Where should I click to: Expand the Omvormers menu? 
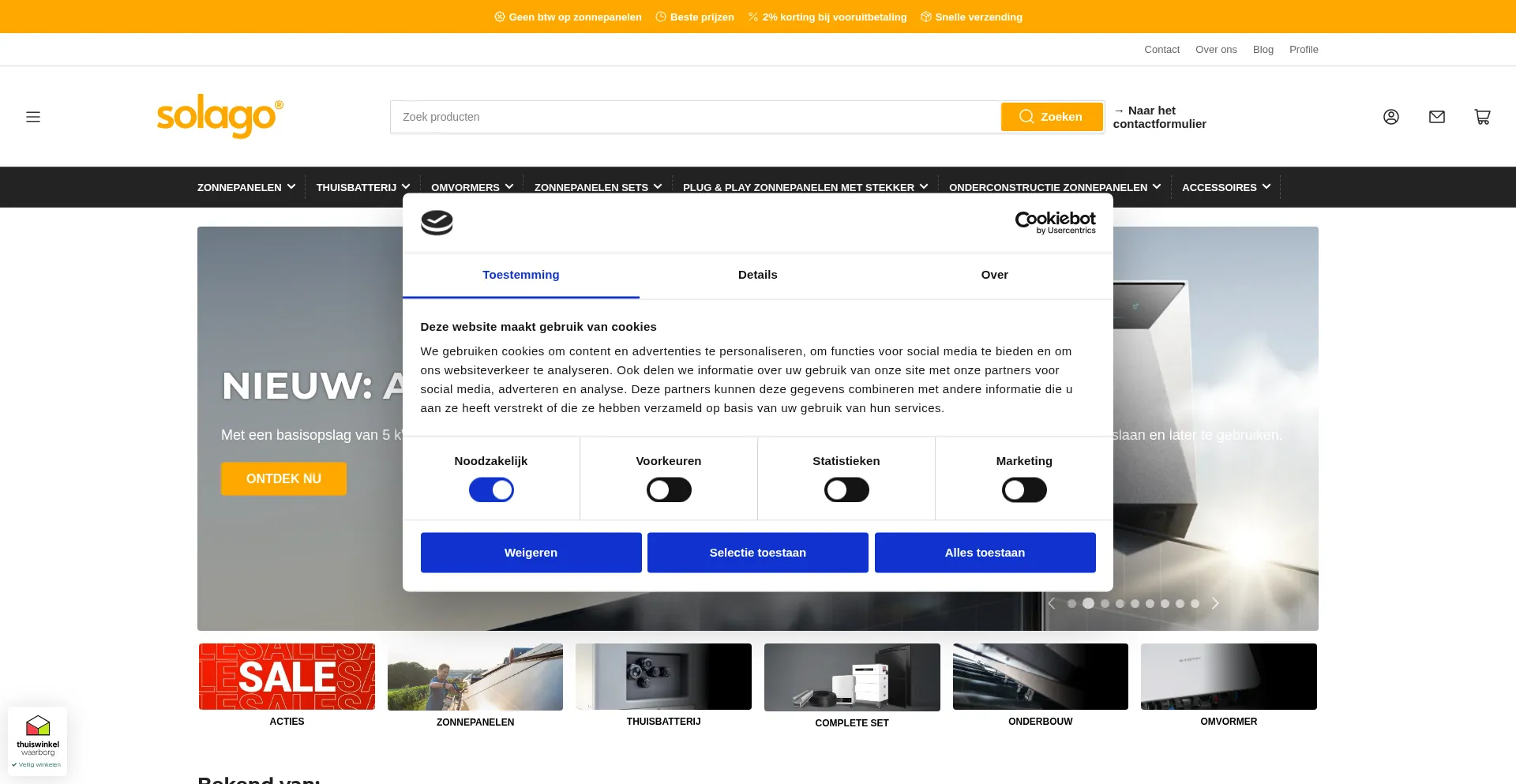472,187
